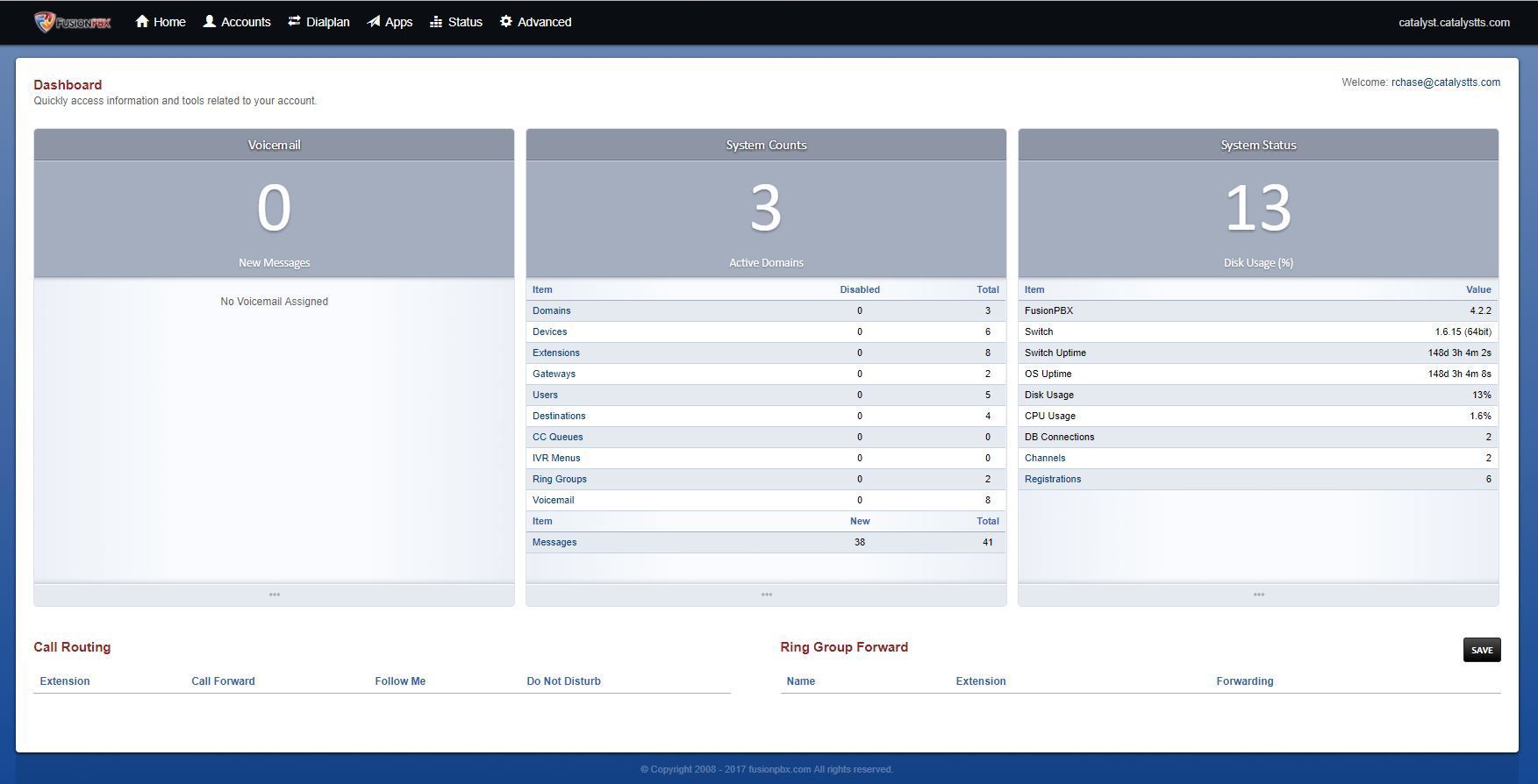
Task: Click the "No Voicemail Assigned" text
Action: [275, 301]
